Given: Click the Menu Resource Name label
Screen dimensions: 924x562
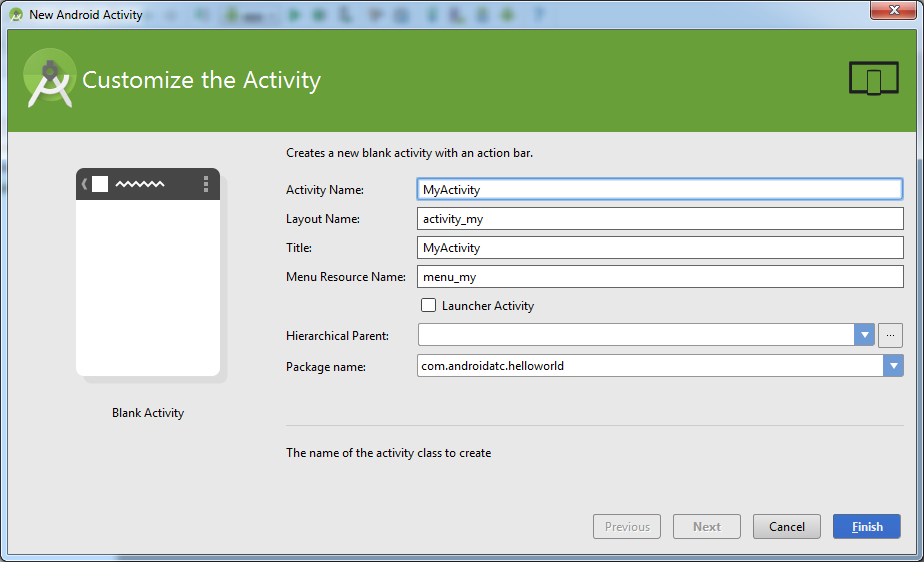Looking at the screenshot, I should [346, 276].
